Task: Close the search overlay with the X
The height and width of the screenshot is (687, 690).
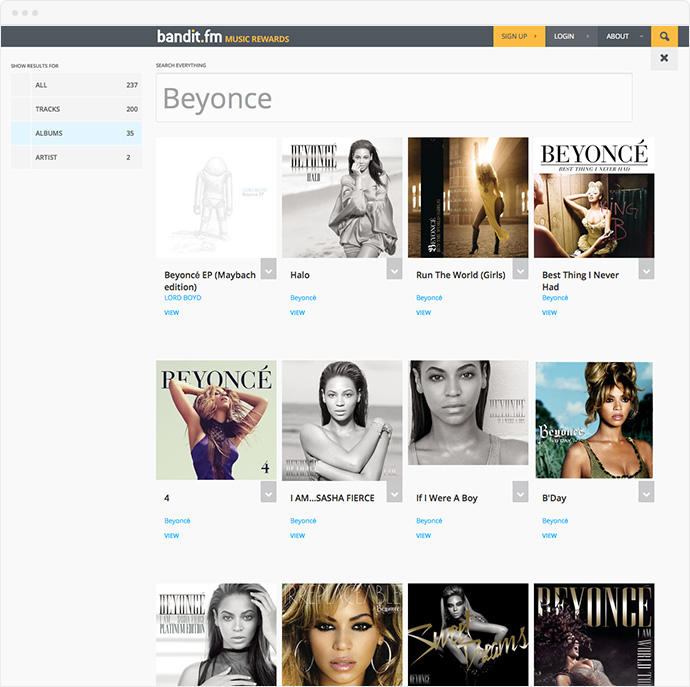Action: tap(664, 58)
